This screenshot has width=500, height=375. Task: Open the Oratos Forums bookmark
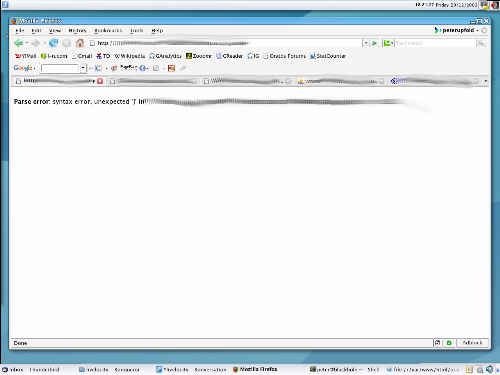click(284, 56)
